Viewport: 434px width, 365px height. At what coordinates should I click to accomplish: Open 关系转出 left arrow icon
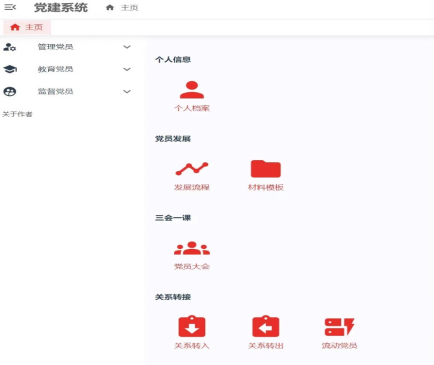(266, 326)
